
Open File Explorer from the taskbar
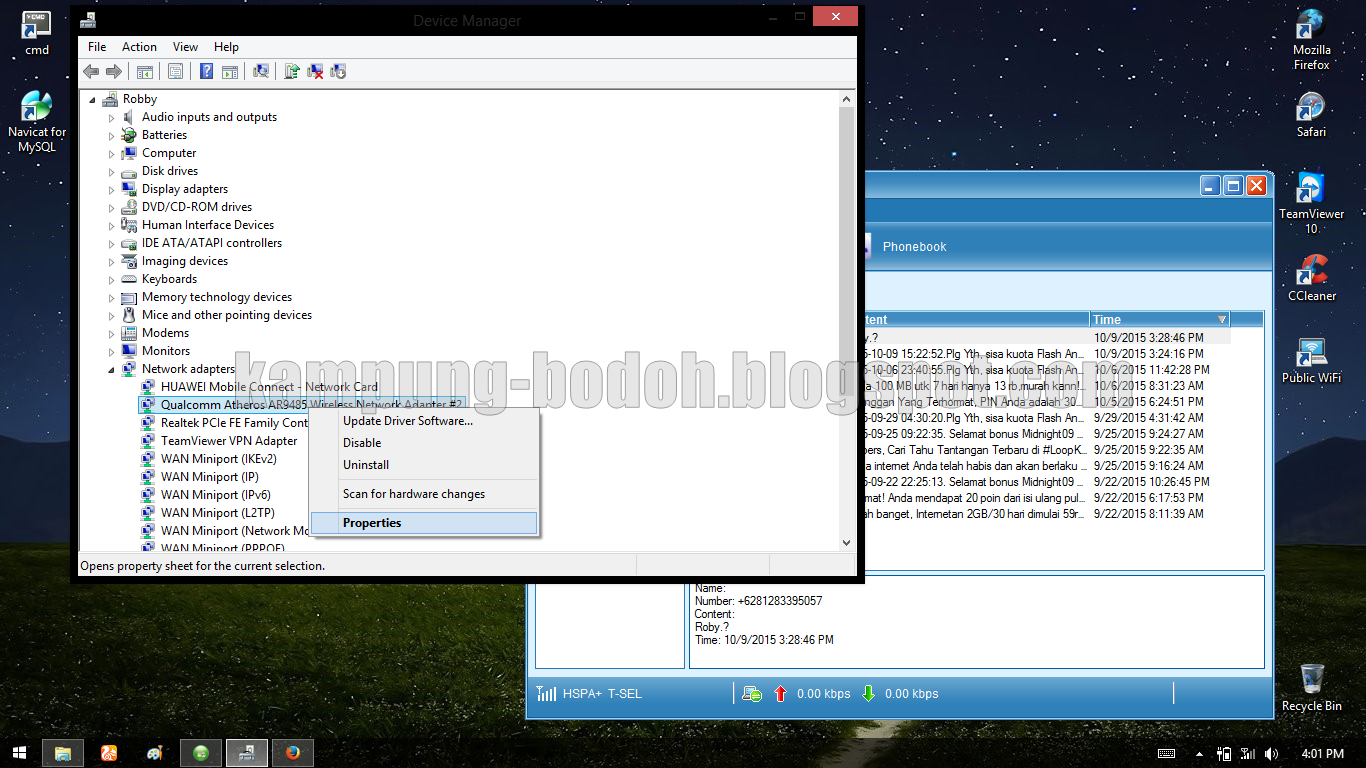pos(63,753)
